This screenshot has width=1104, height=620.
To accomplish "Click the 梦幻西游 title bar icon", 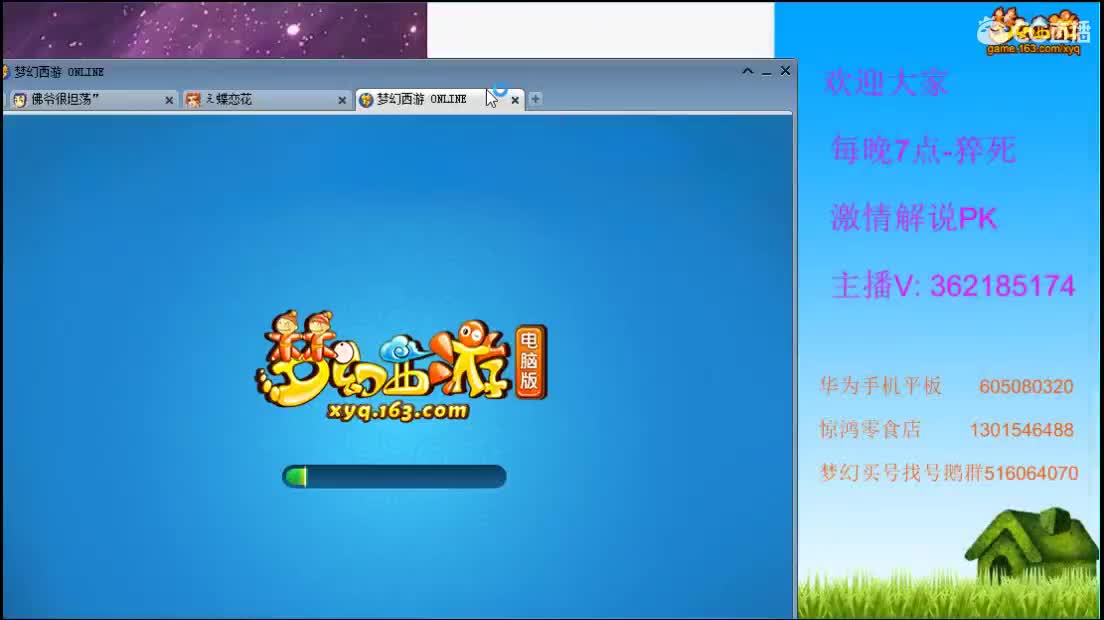I will [x=6, y=72].
